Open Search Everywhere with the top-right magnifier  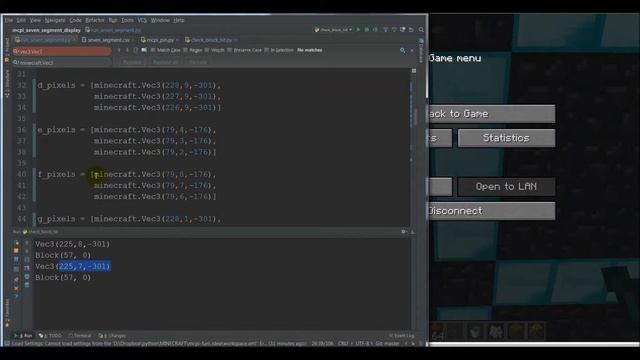tap(421, 30)
